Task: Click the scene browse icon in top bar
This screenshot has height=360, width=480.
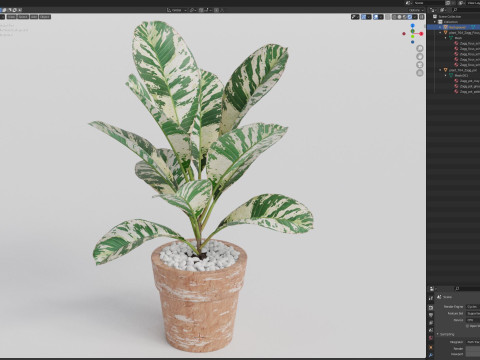Action: 409,3
